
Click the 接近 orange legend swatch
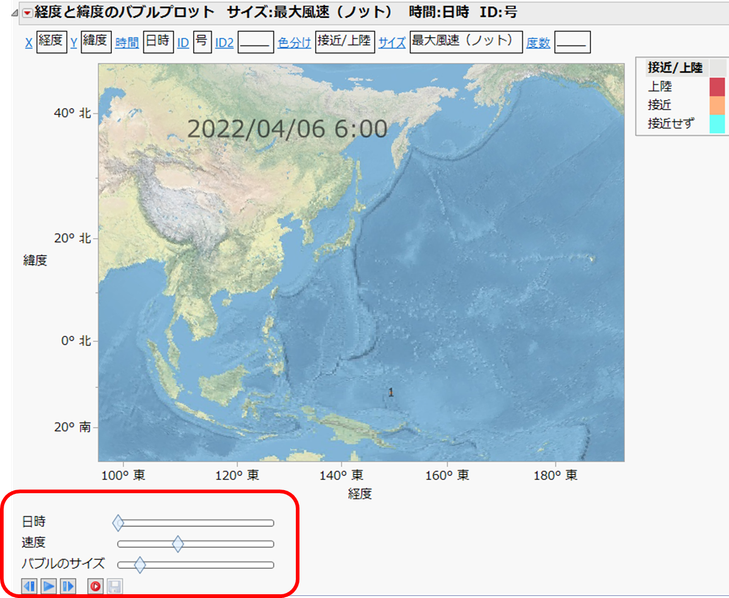717,105
